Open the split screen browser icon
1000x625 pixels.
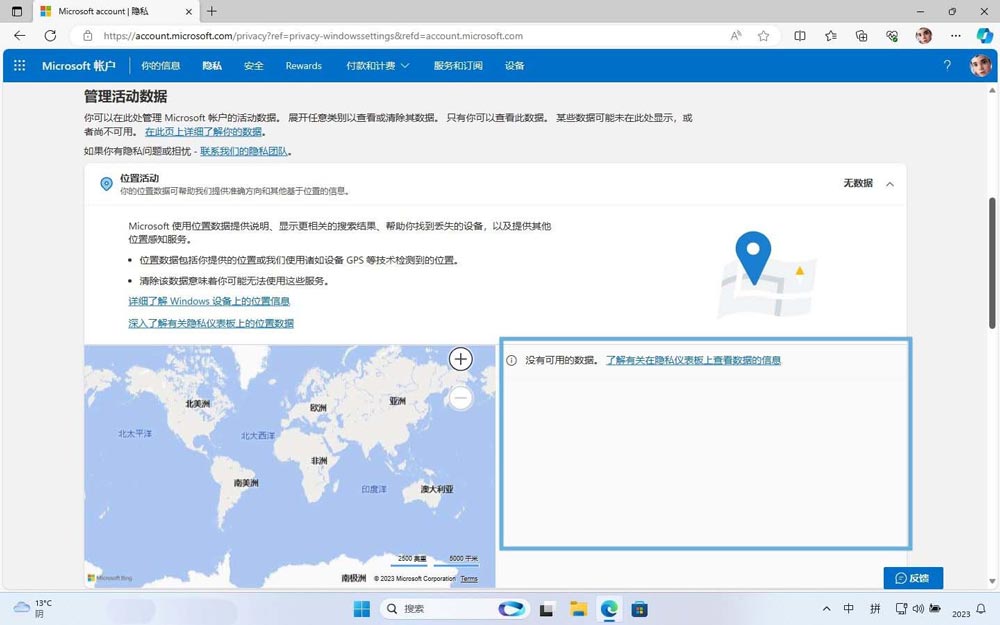coord(799,35)
